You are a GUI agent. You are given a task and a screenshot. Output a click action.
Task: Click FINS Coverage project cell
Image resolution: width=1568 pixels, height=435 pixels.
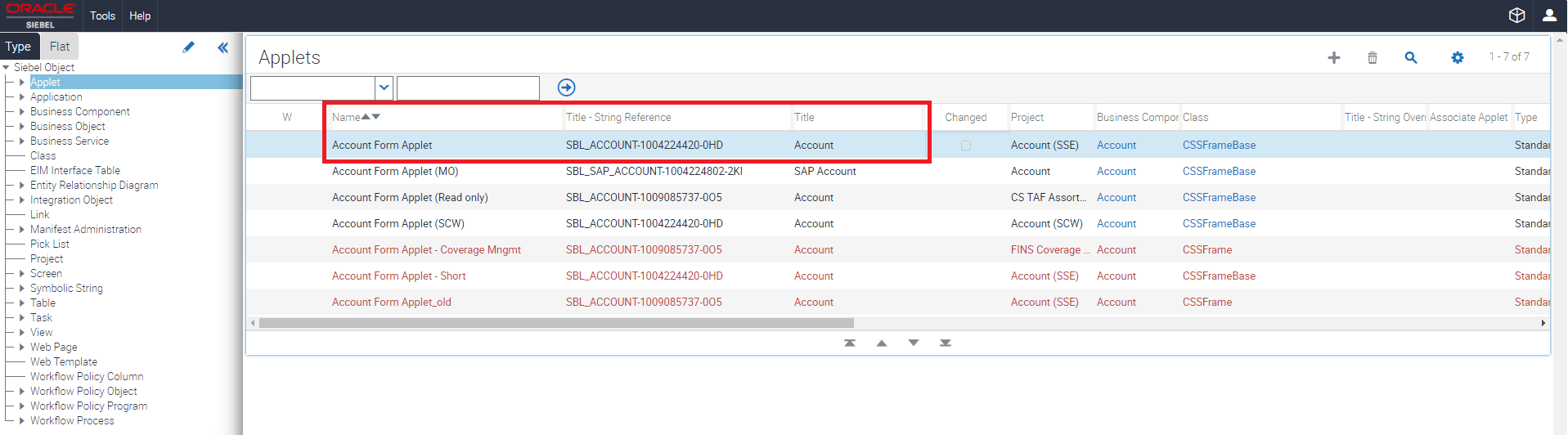[1050, 250]
